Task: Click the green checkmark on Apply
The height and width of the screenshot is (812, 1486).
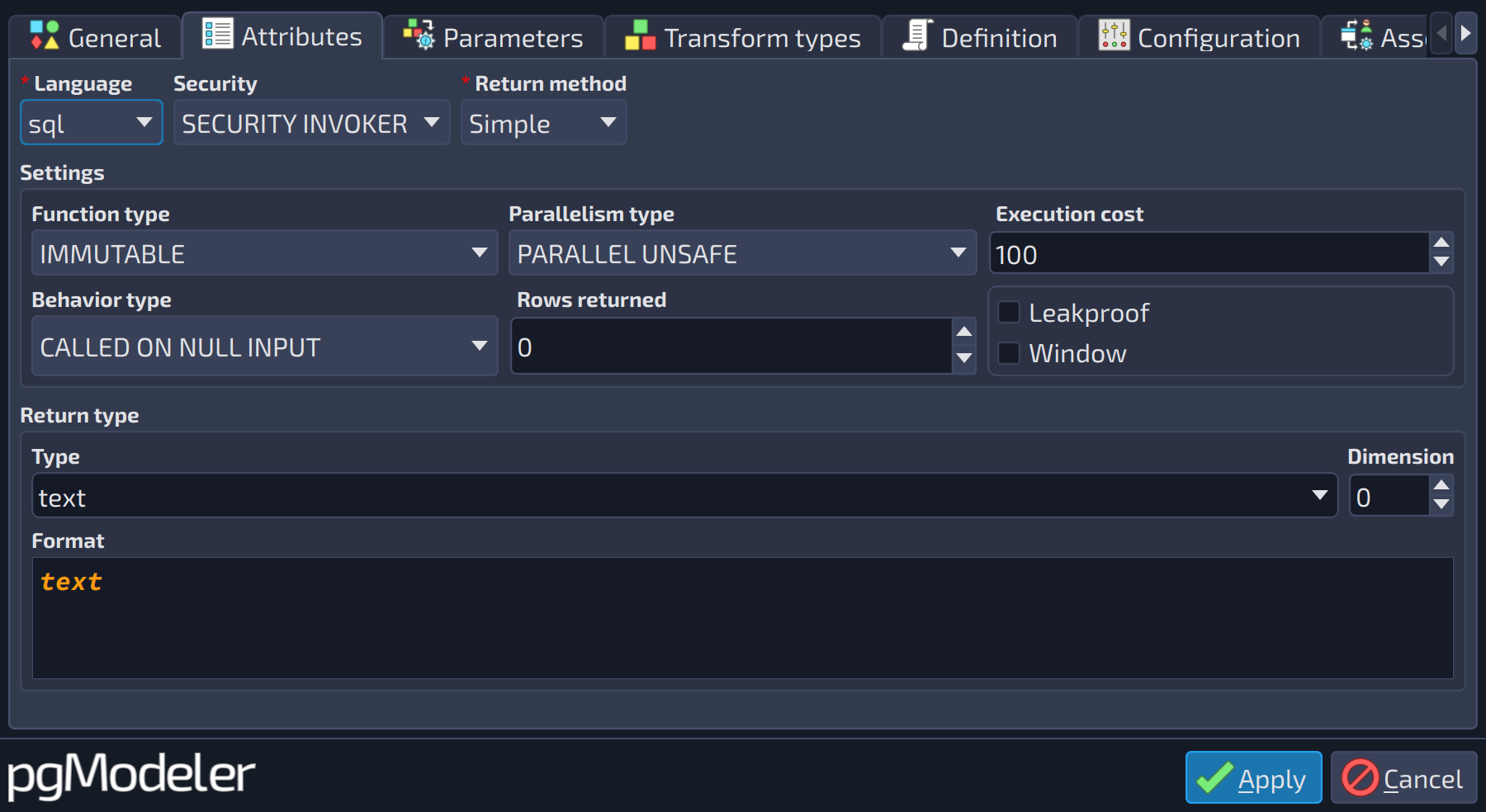Action: pyautogui.click(x=1215, y=777)
